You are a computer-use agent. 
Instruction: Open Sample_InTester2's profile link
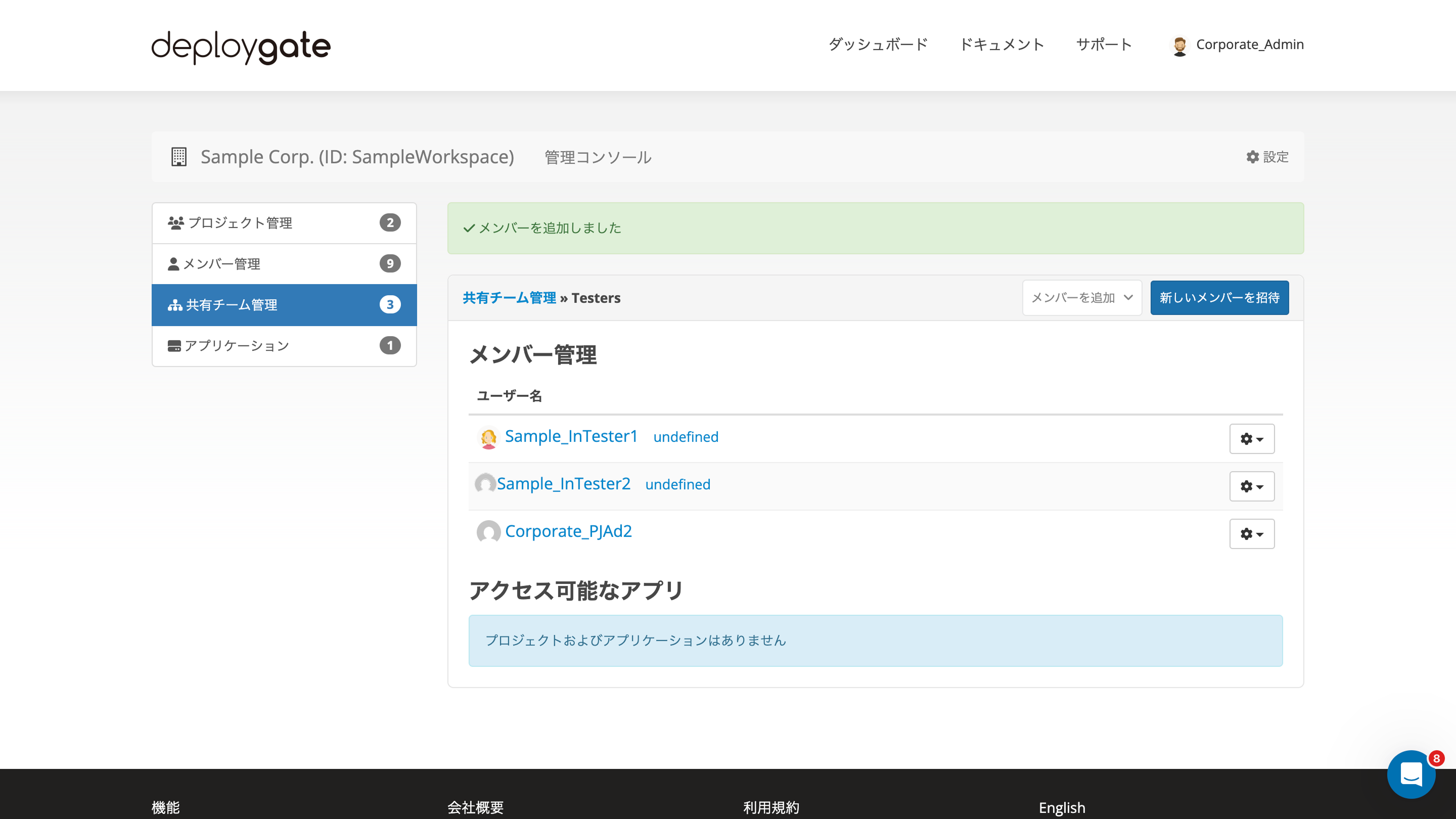[x=565, y=483]
